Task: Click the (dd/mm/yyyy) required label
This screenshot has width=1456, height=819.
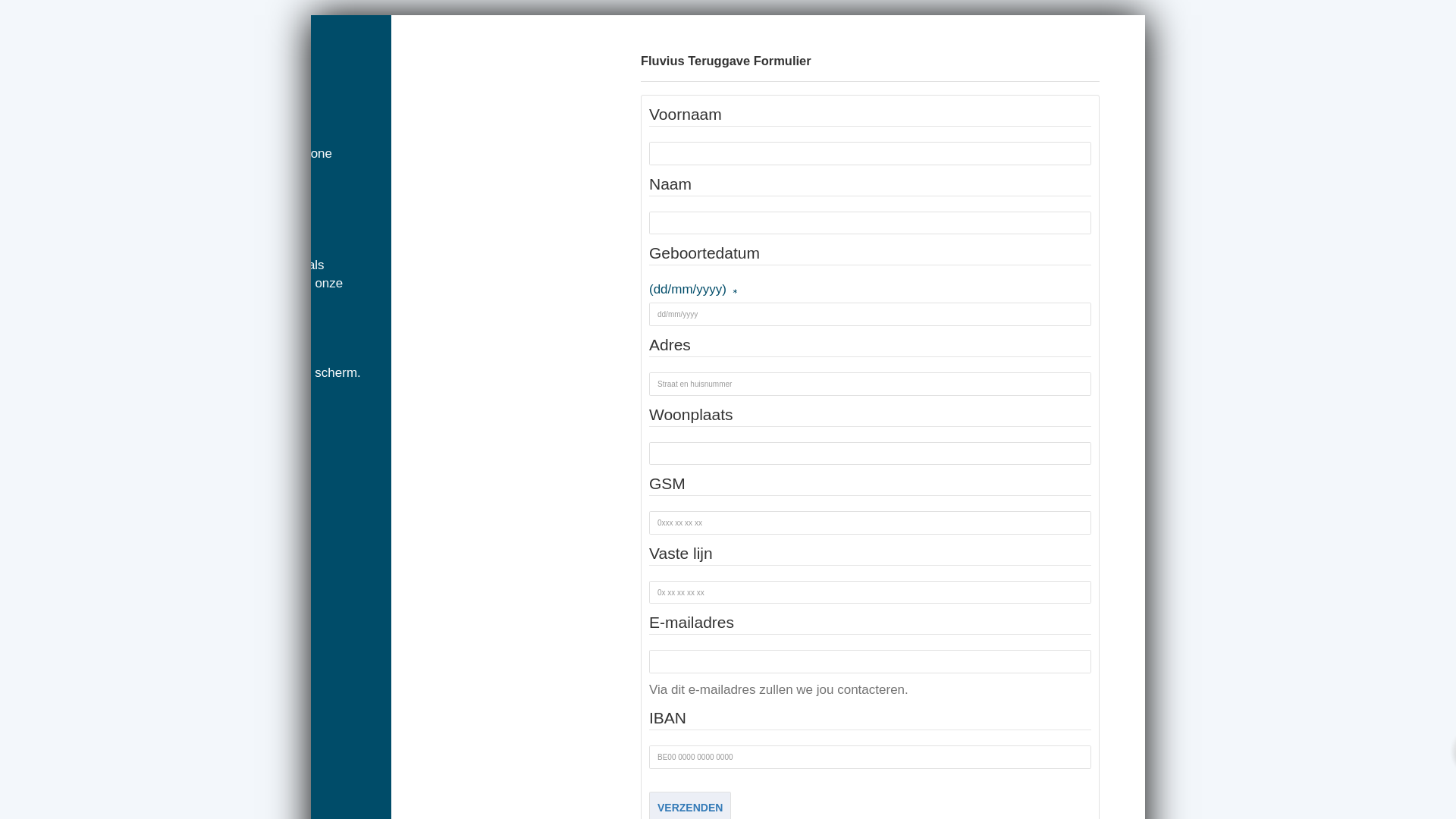Action: point(693,289)
